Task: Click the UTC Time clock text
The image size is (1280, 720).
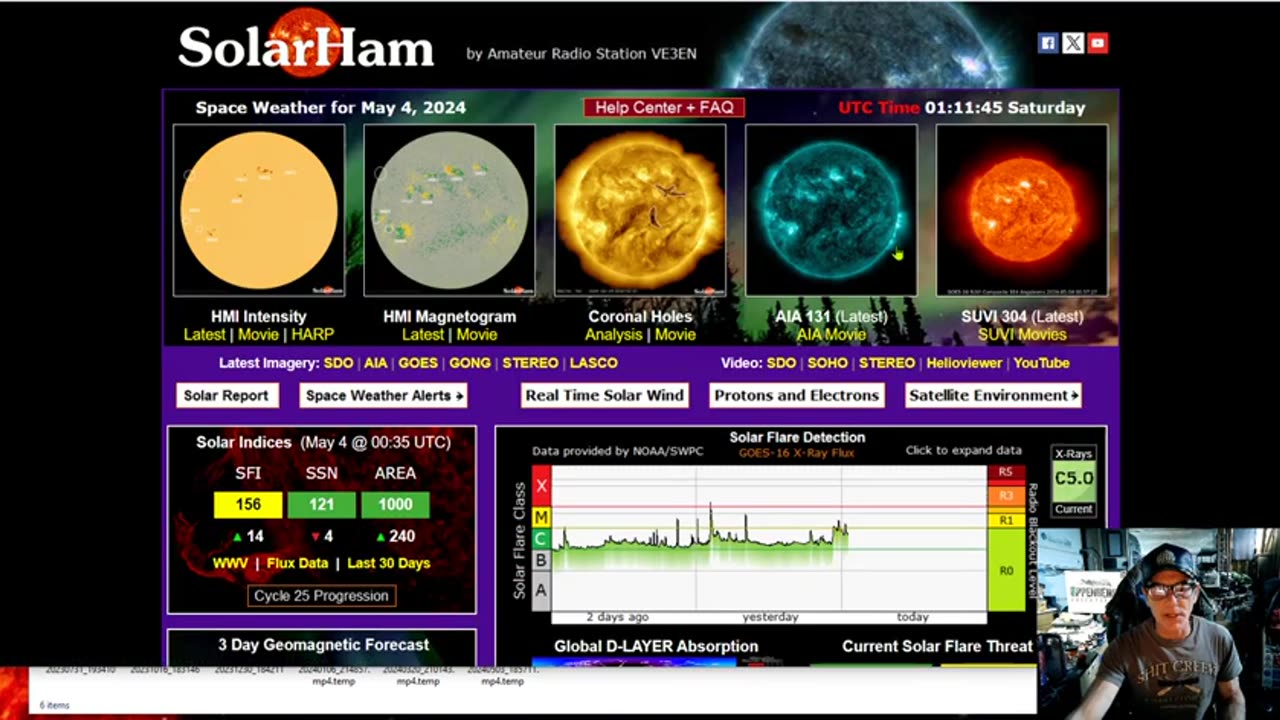Action: tap(962, 108)
